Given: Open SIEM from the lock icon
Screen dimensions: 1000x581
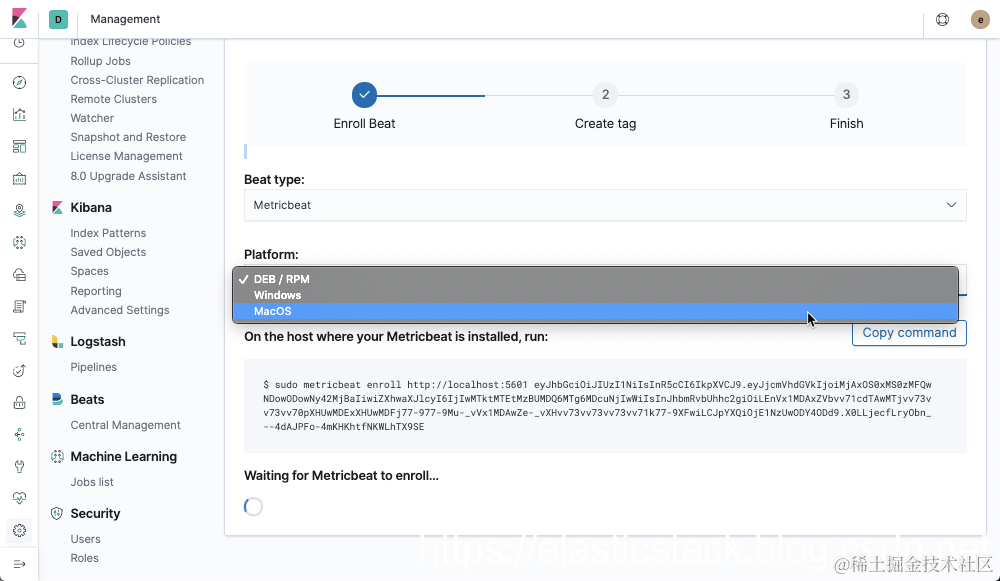Looking at the screenshot, I should pos(19,402).
